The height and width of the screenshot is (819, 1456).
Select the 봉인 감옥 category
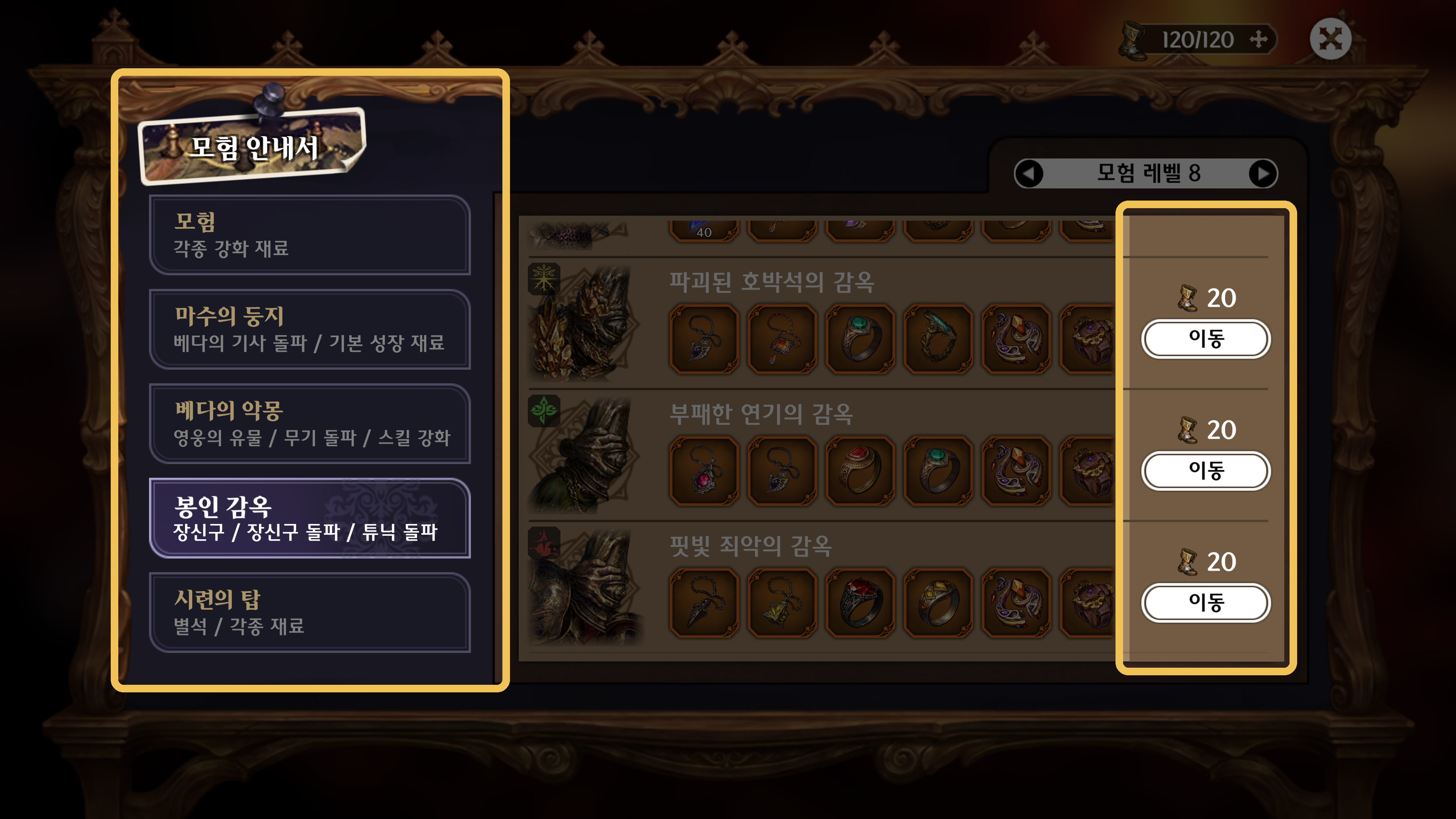(310, 518)
